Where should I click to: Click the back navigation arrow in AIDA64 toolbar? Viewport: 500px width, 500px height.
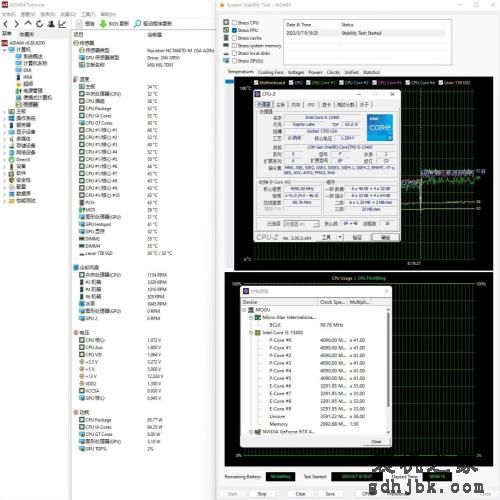[6, 24]
